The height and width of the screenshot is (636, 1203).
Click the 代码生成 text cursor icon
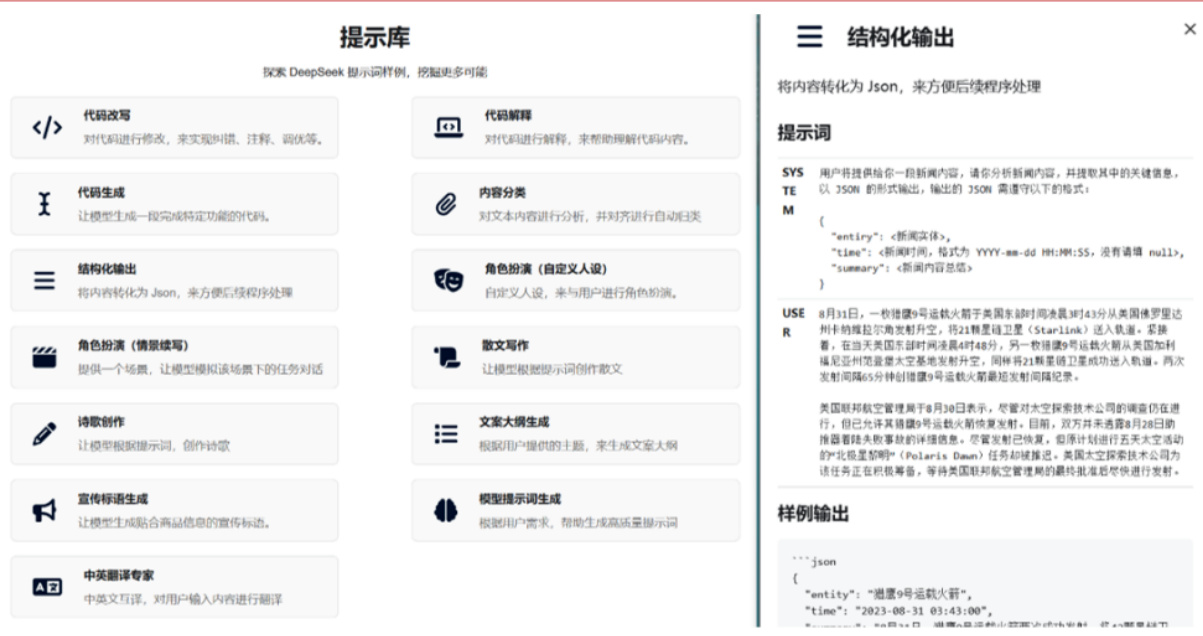click(x=44, y=204)
